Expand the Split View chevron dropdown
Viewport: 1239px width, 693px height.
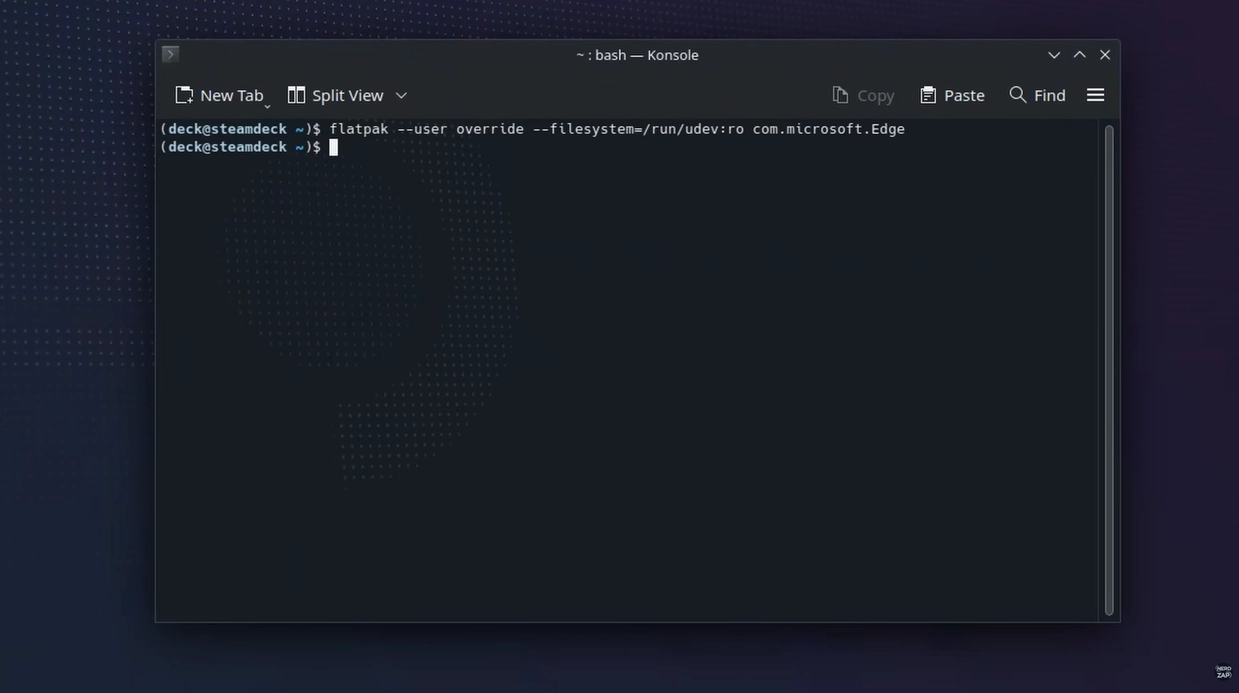pyautogui.click(x=401, y=96)
